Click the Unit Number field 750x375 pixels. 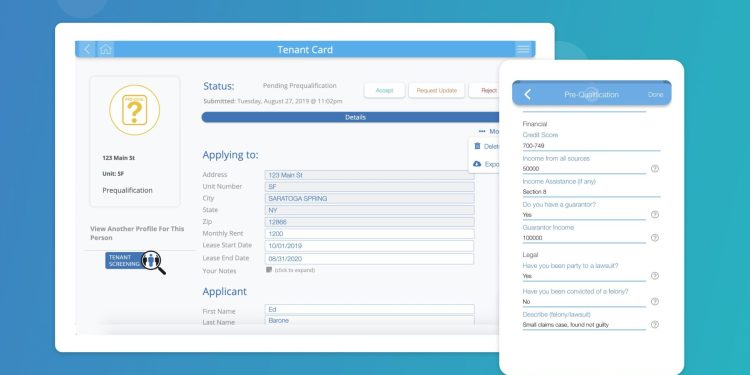coord(369,187)
